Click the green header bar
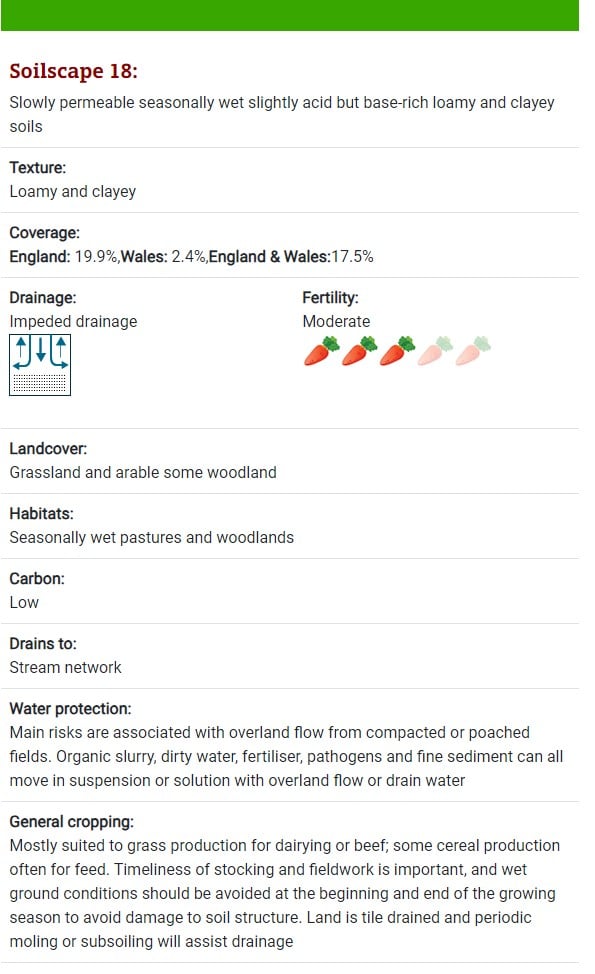 click(x=290, y=15)
